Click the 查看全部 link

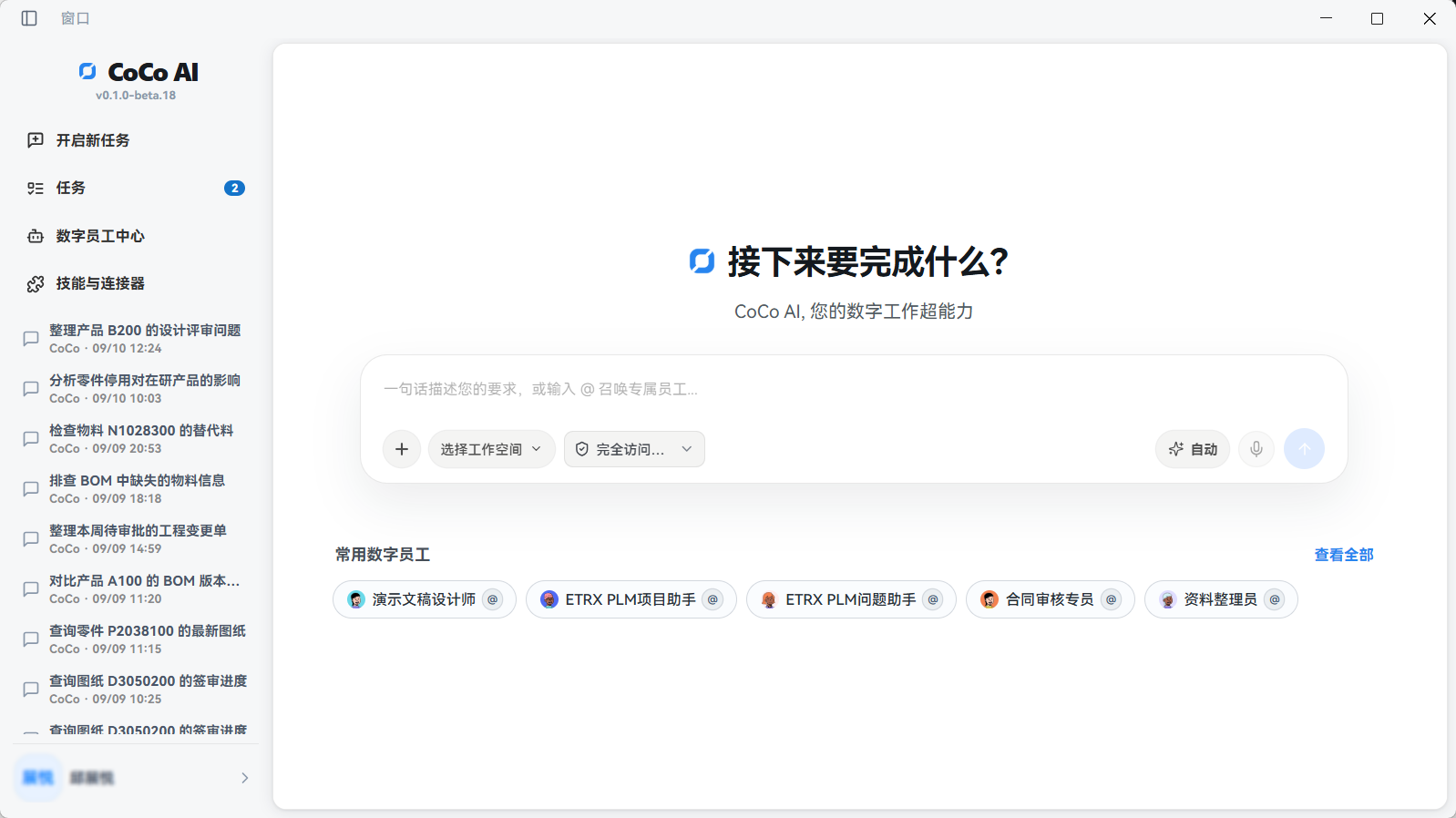click(x=1344, y=555)
